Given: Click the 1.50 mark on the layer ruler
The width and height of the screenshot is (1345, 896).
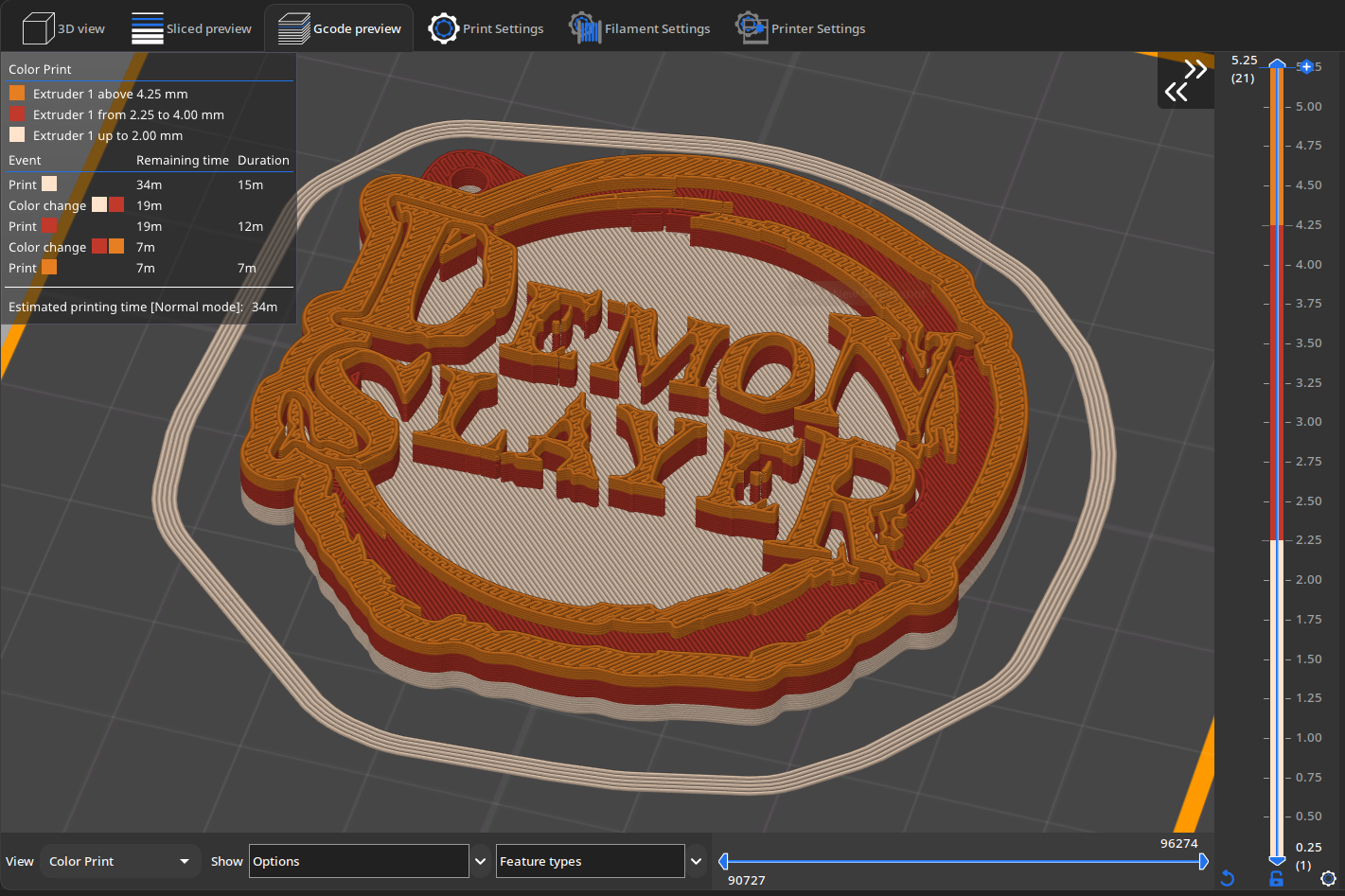Looking at the screenshot, I should click(x=1309, y=659).
